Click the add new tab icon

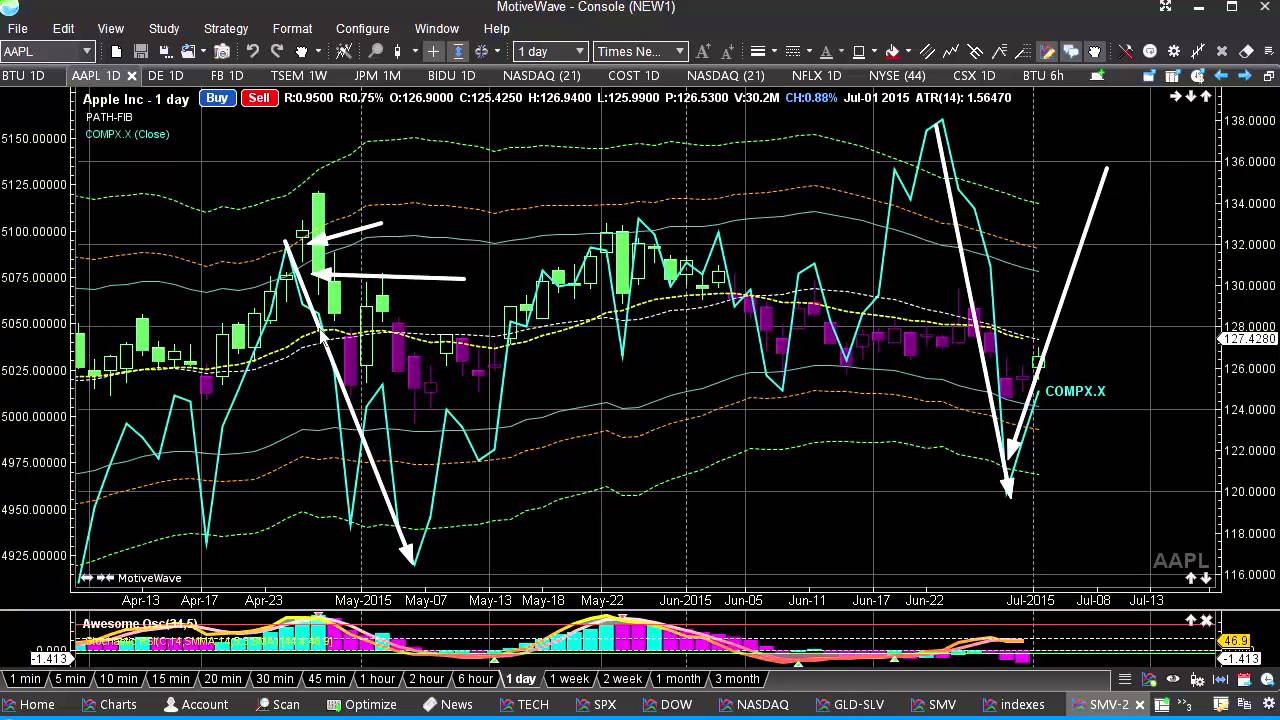[x=1098, y=76]
